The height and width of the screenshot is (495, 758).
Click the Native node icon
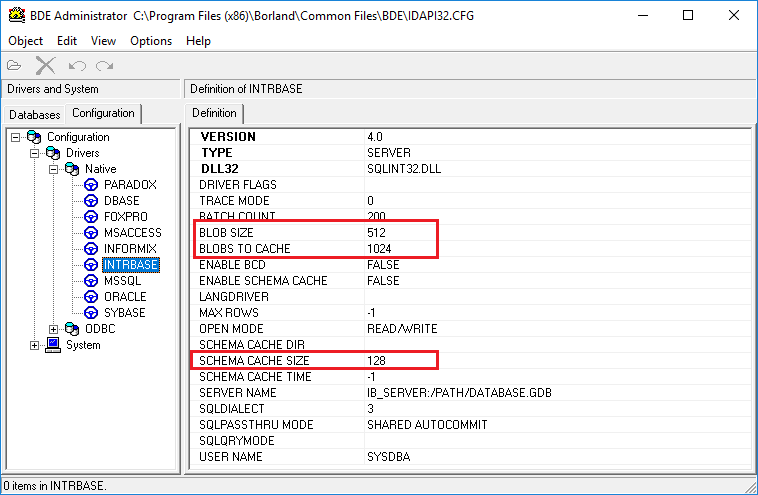[72, 169]
